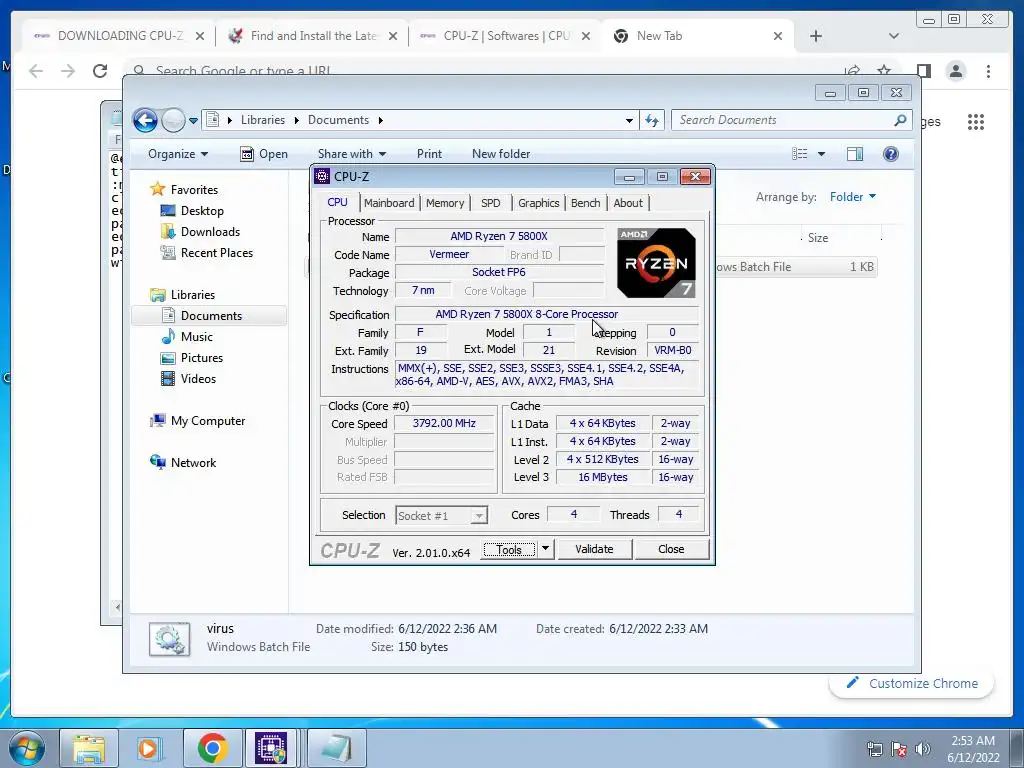The width and height of the screenshot is (1024, 768).
Task: Click the Explorer forward arrow button
Action: coord(173,120)
